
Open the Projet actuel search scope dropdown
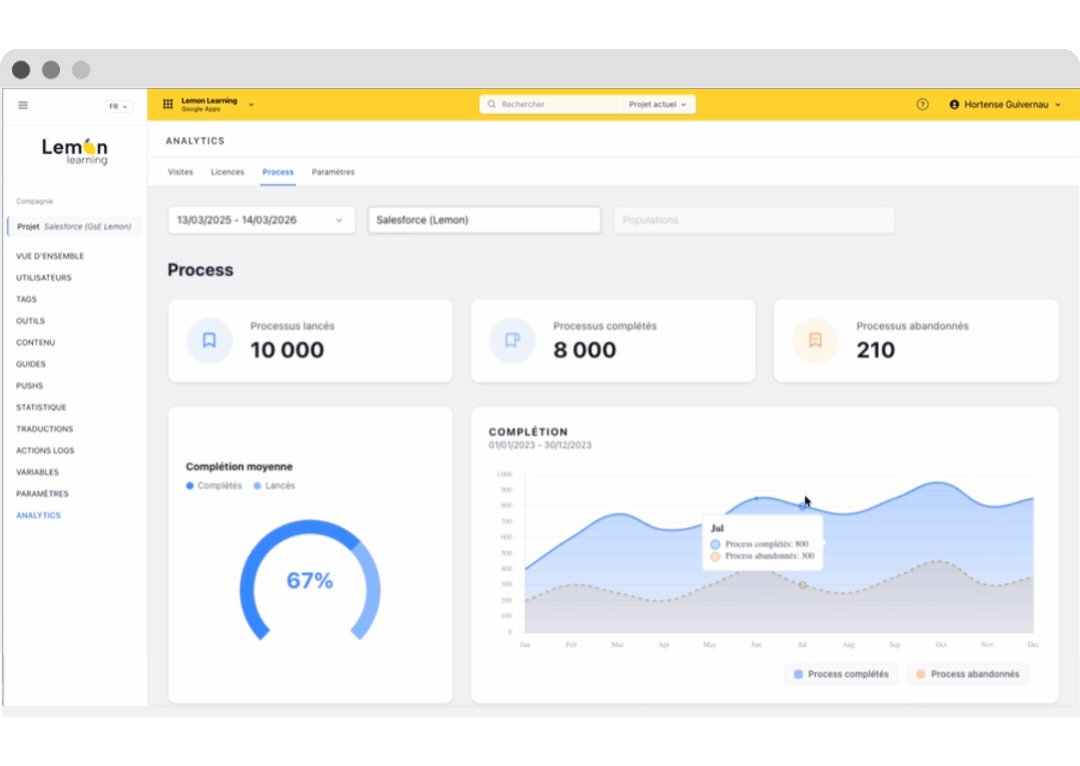click(x=658, y=104)
